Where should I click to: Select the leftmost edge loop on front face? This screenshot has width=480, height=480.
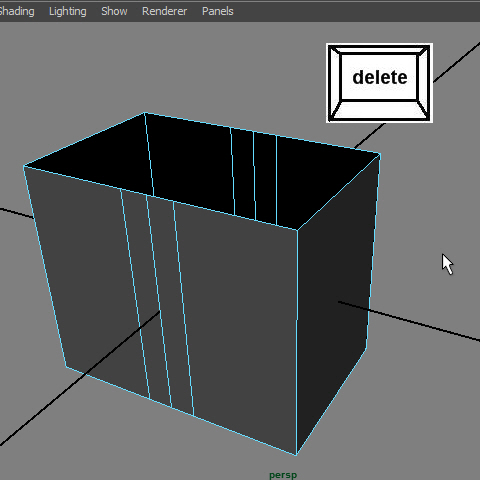click(x=135, y=293)
